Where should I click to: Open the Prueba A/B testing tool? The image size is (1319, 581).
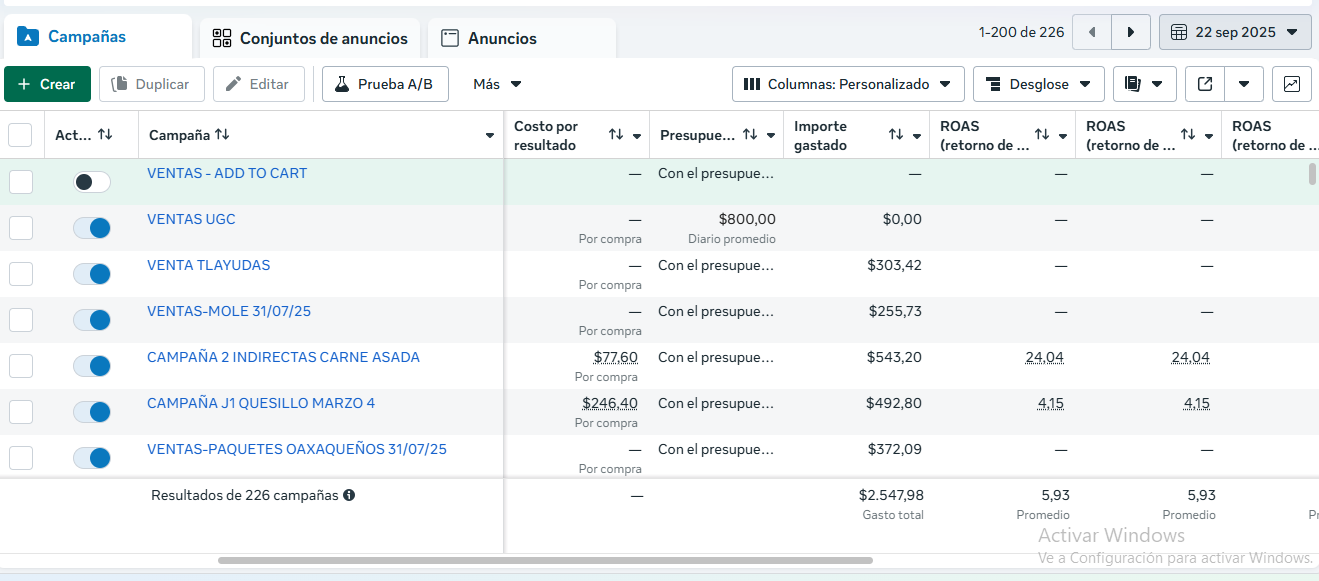[385, 84]
